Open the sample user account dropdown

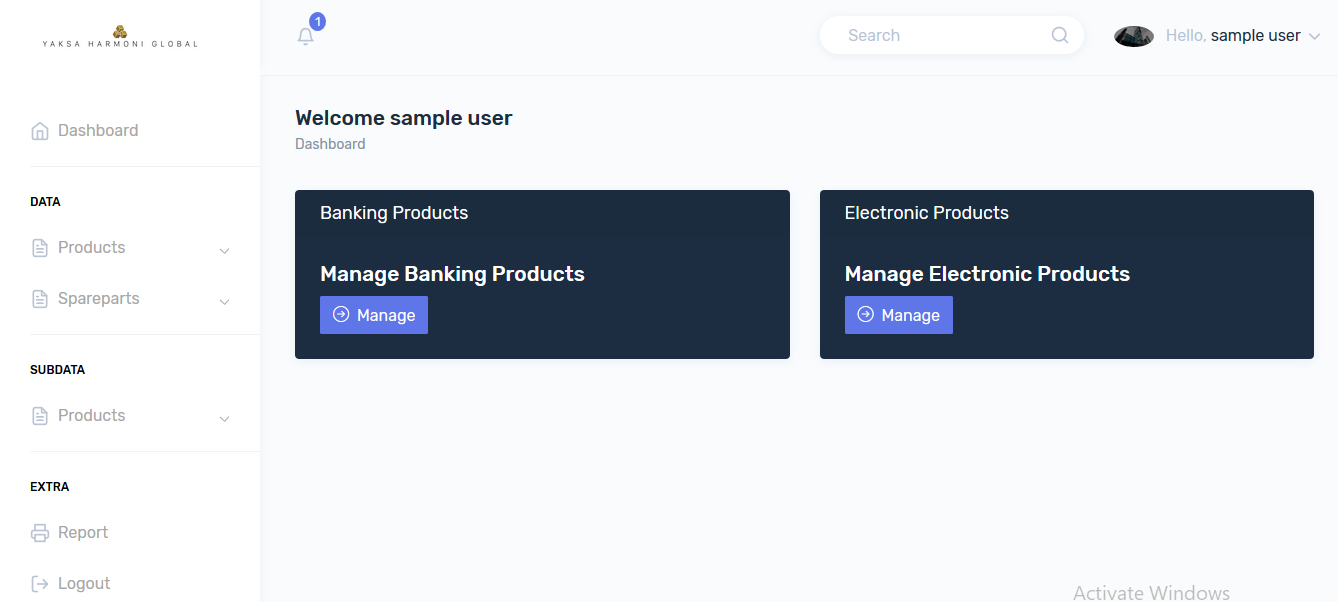coord(1314,36)
